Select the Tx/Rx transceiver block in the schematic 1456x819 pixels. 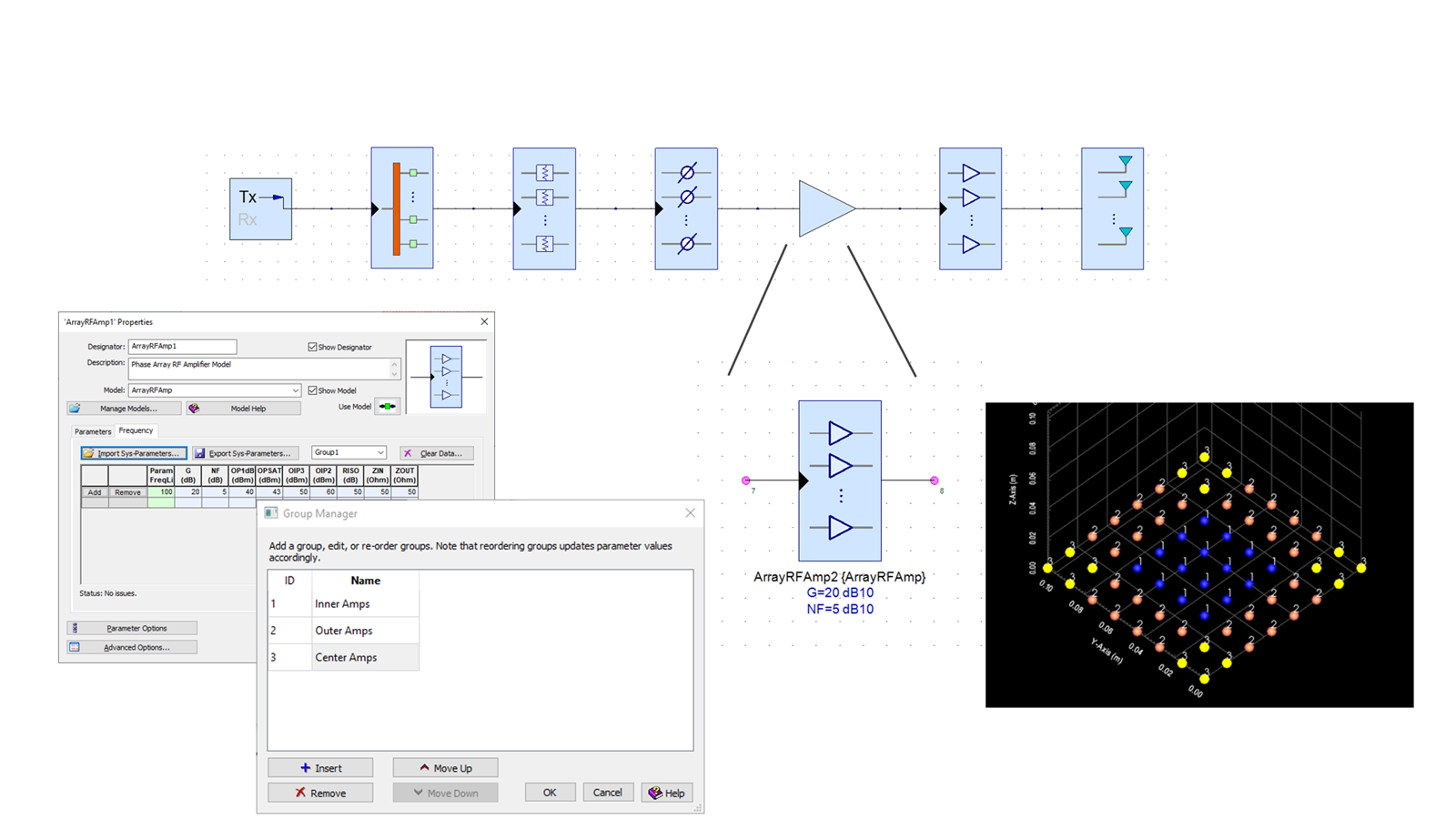pos(260,208)
